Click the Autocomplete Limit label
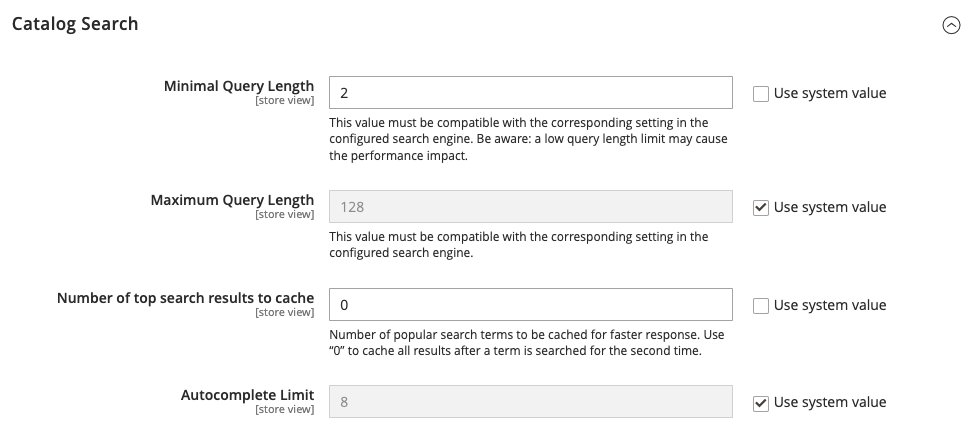This screenshot has height=442, width=976. click(x=247, y=395)
